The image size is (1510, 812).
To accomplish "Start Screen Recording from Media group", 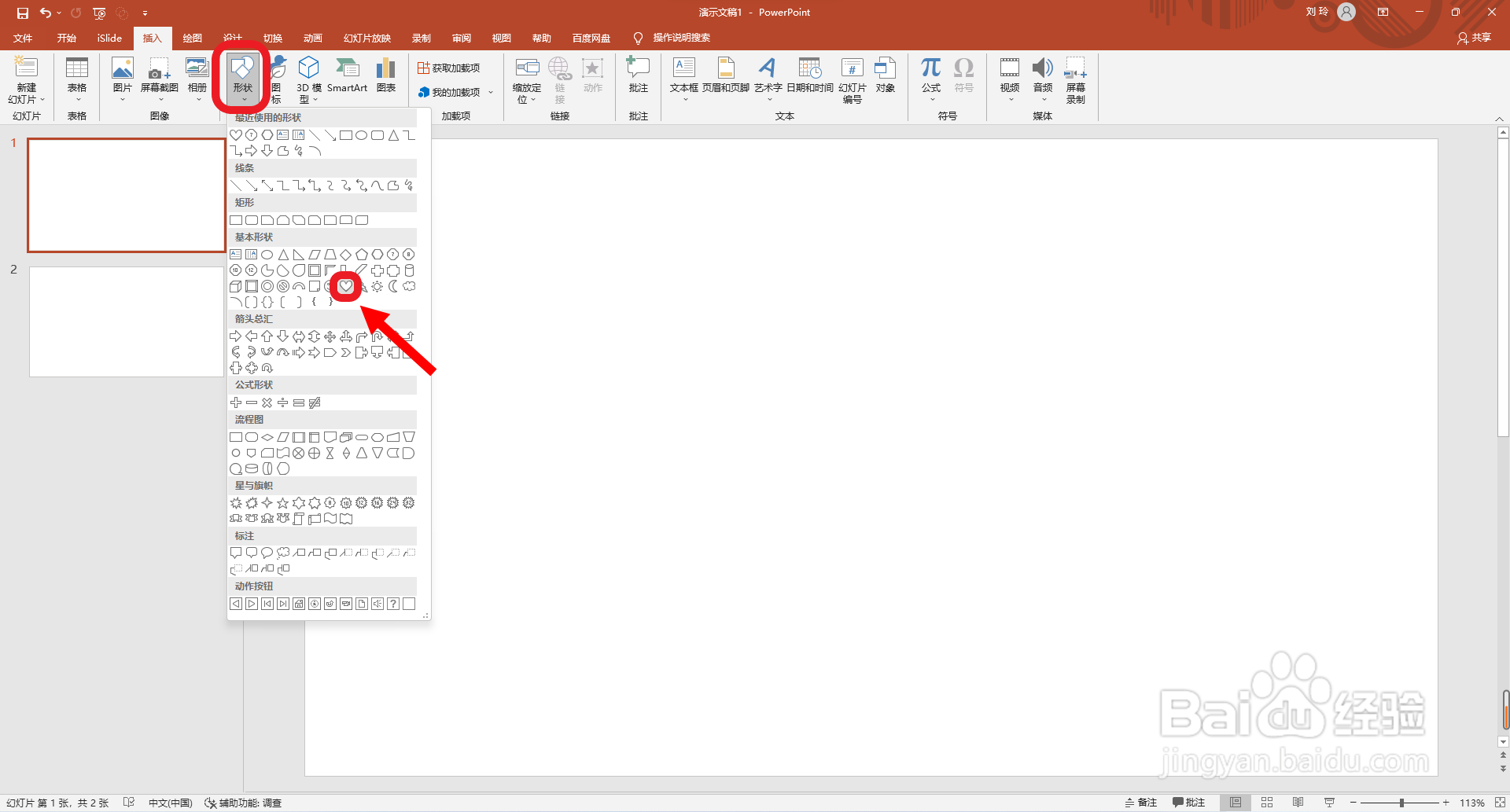I will (x=1076, y=79).
